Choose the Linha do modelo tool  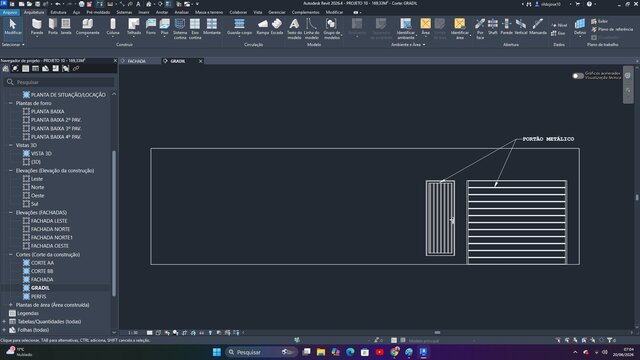click(311, 29)
